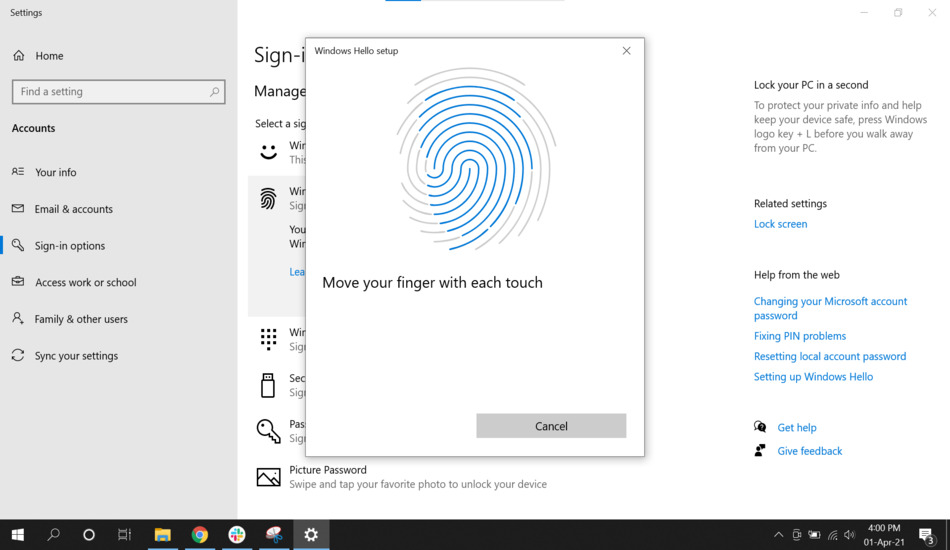The height and width of the screenshot is (550, 950).
Task: Click the Find a setting search box
Action: [x=119, y=91]
